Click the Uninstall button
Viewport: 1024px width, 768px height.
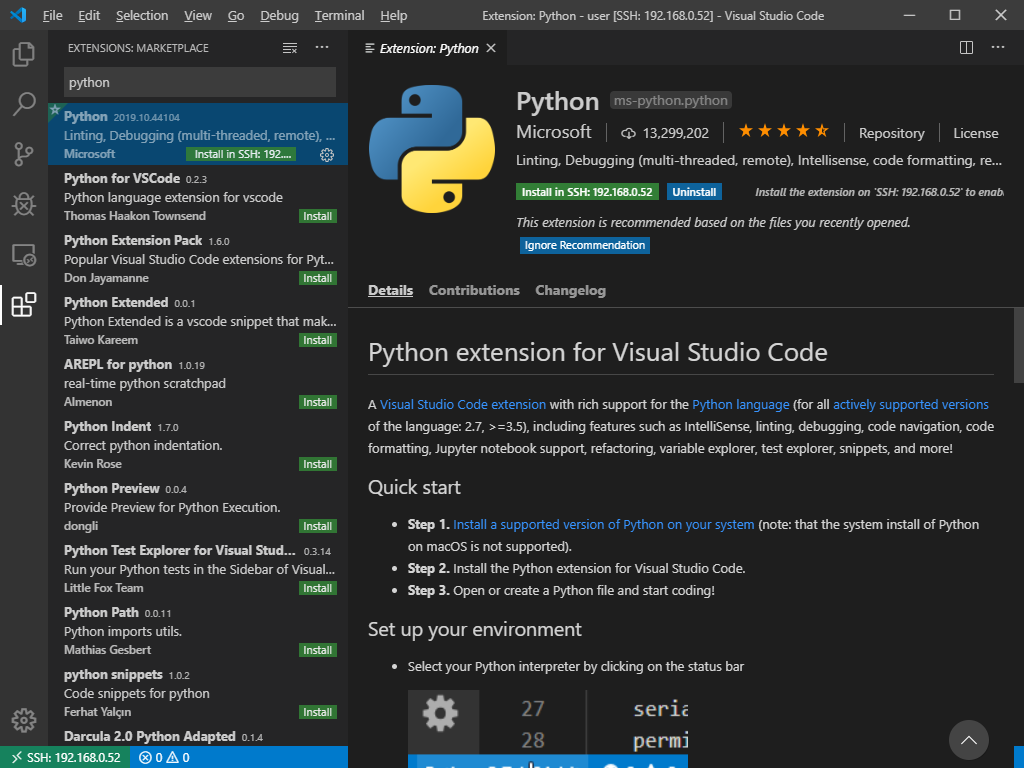[694, 192]
